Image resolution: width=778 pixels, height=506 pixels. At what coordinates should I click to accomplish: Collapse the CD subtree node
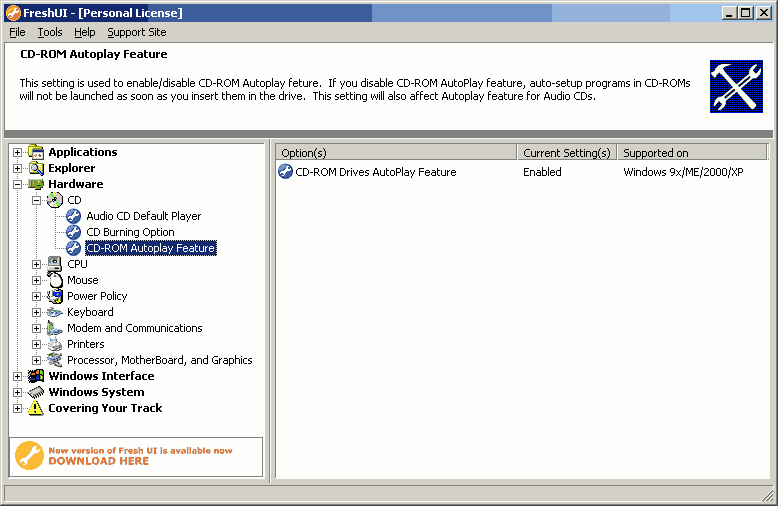tap(36, 200)
